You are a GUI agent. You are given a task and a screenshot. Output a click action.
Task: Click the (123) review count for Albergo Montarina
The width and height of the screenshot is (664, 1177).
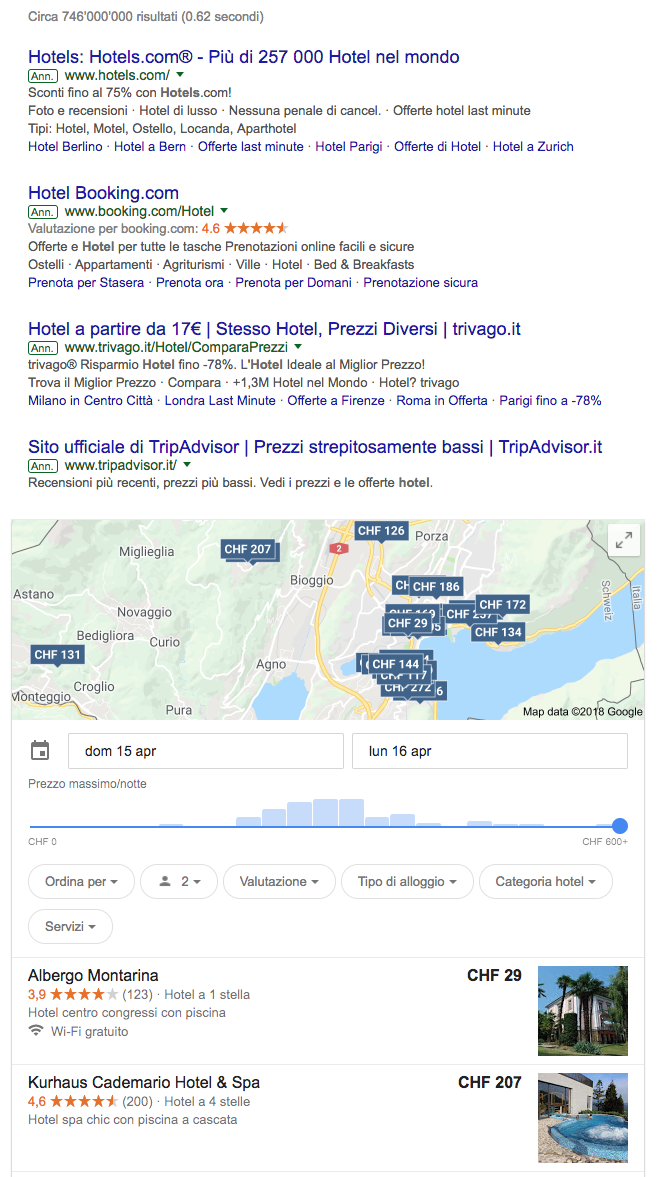click(x=137, y=995)
